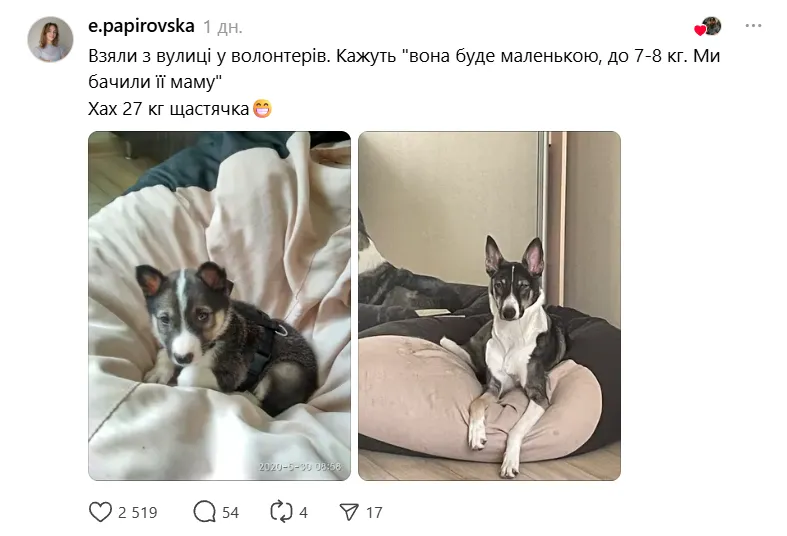The height and width of the screenshot is (536, 787).
Task: Open comments via the speech bubble icon
Action: click(204, 512)
